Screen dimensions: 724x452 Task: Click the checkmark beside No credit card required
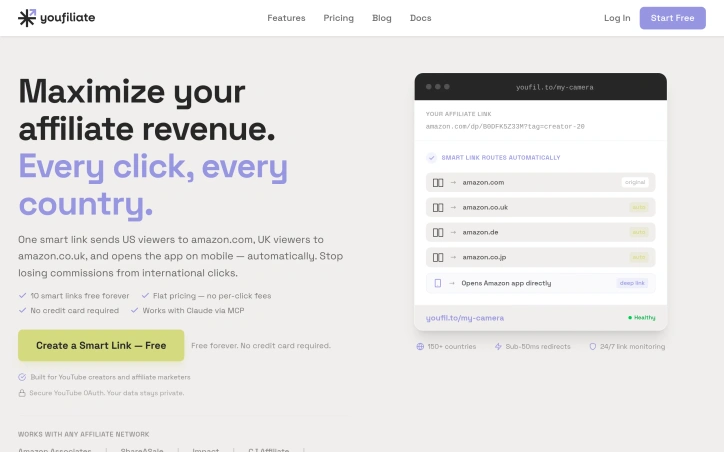pos(22,310)
